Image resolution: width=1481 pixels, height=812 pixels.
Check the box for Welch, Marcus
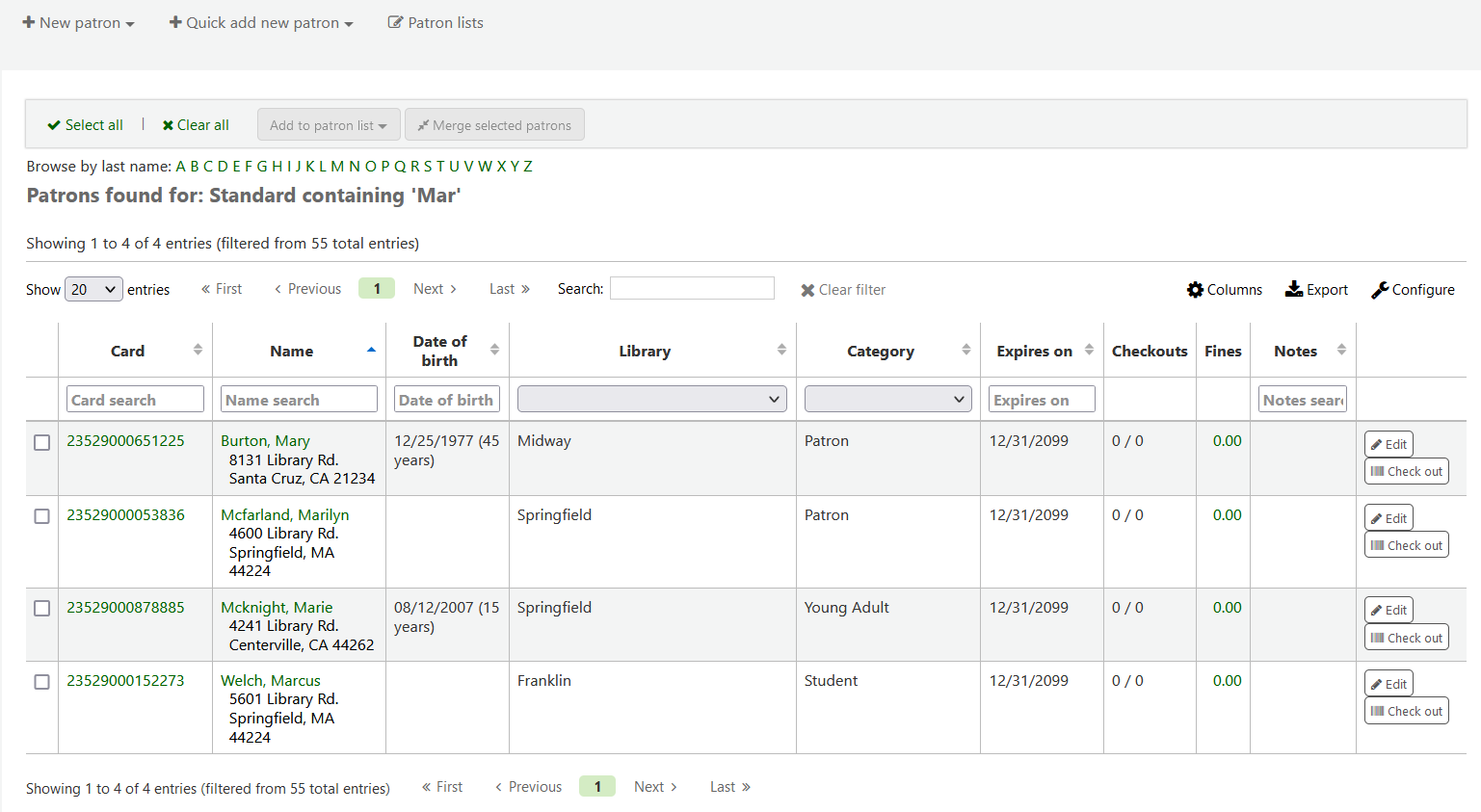click(42, 682)
